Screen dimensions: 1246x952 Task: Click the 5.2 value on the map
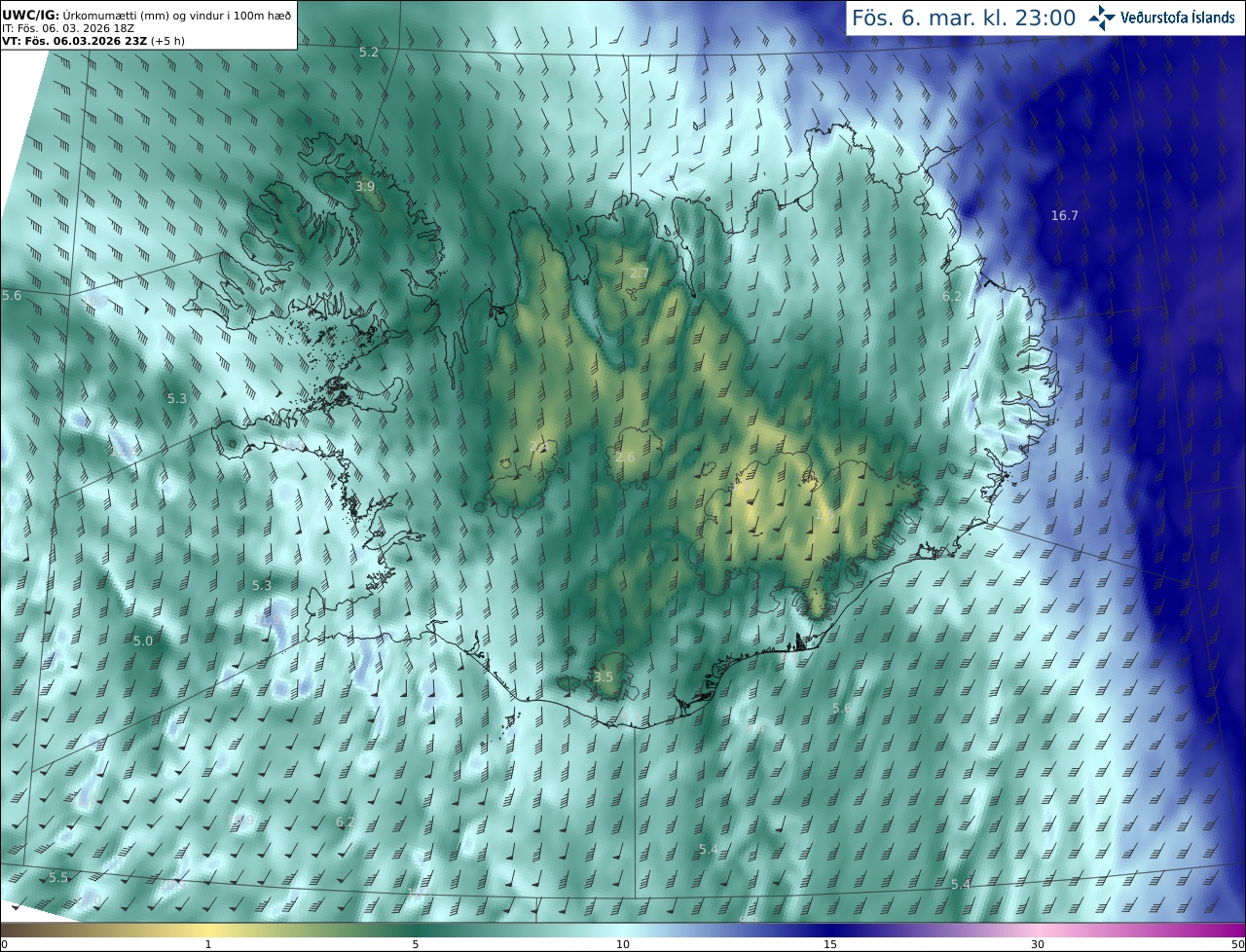(369, 52)
